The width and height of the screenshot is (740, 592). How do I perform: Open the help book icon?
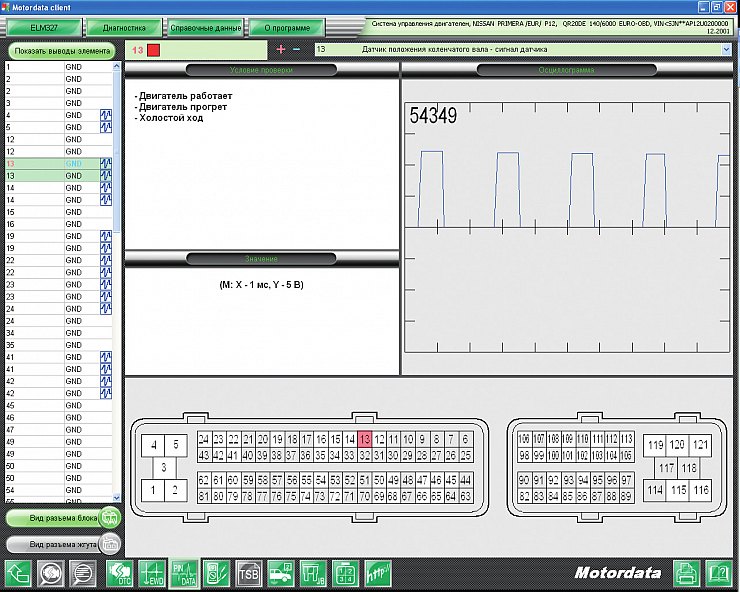[x=718, y=574]
